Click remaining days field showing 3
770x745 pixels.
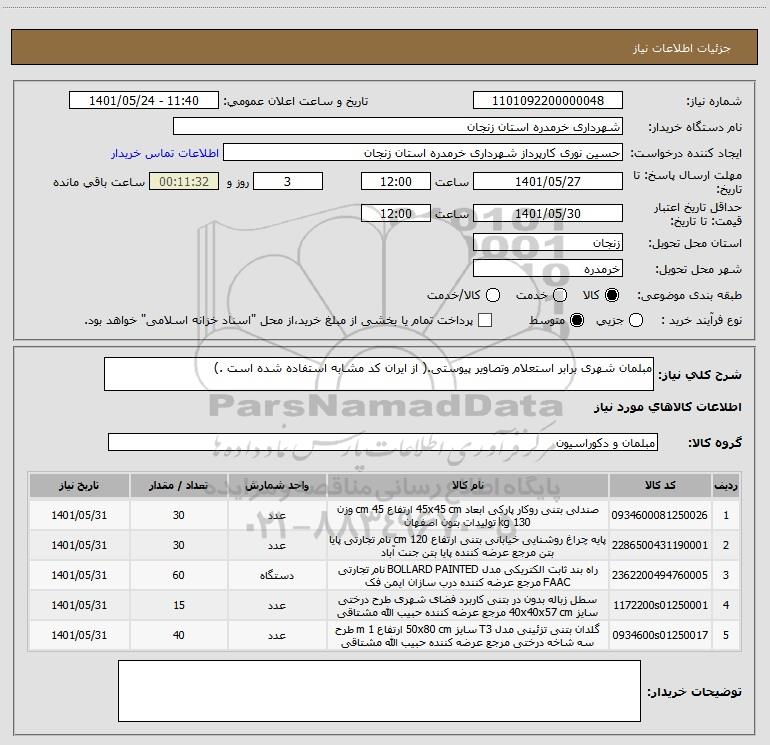tap(288, 181)
